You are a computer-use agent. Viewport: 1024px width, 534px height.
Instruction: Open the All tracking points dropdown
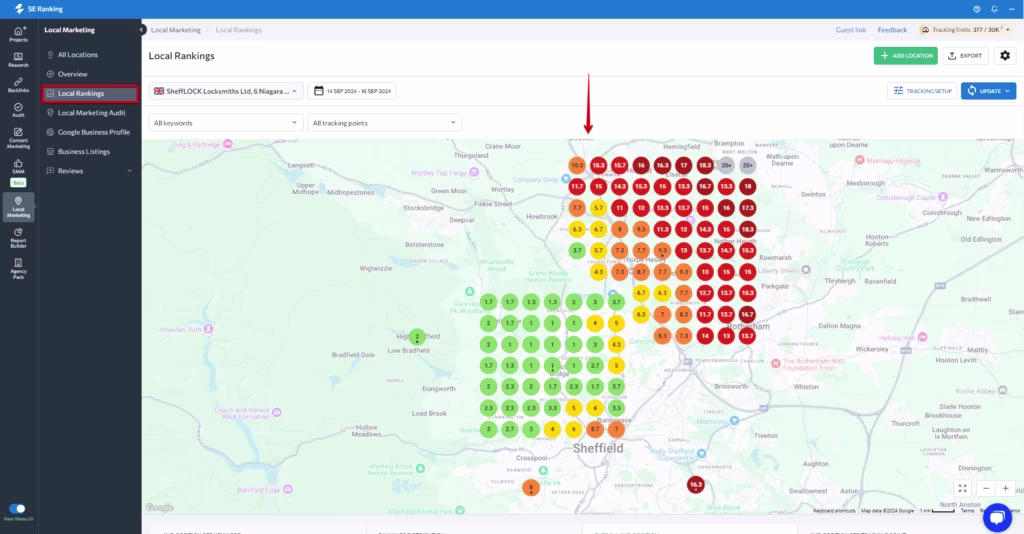[385, 123]
